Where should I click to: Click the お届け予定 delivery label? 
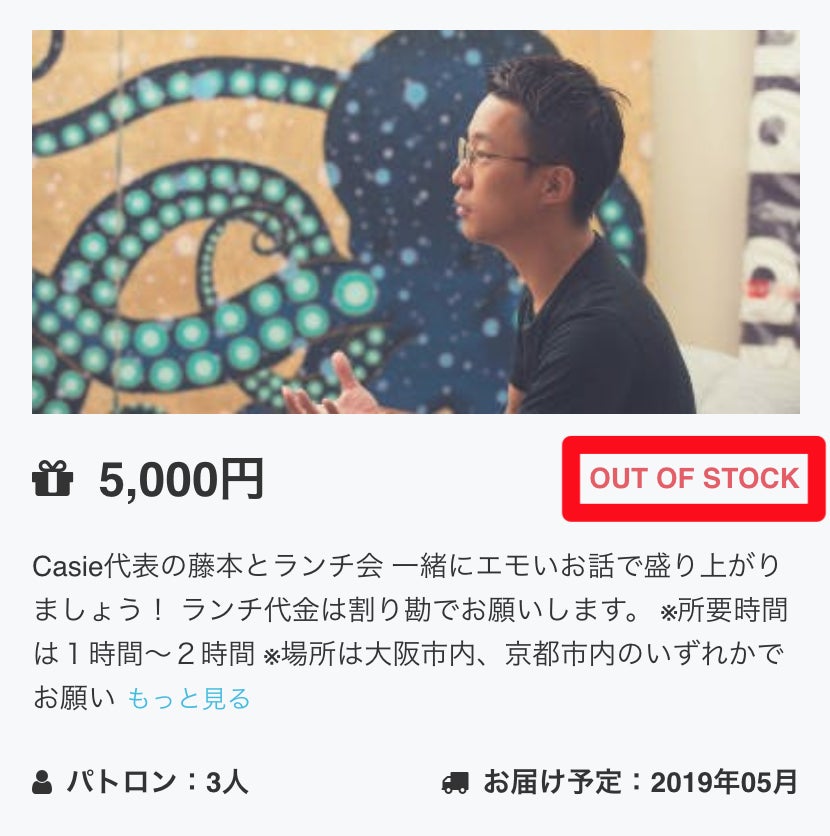tap(552, 782)
